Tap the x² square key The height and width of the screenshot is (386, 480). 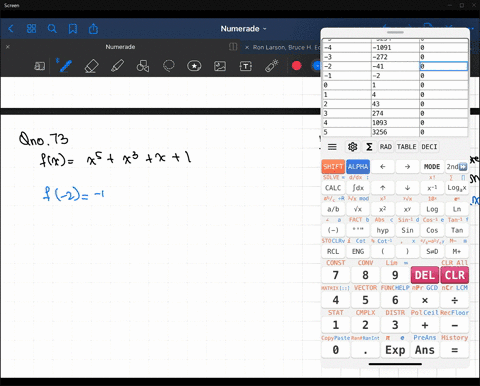[x=383, y=209]
